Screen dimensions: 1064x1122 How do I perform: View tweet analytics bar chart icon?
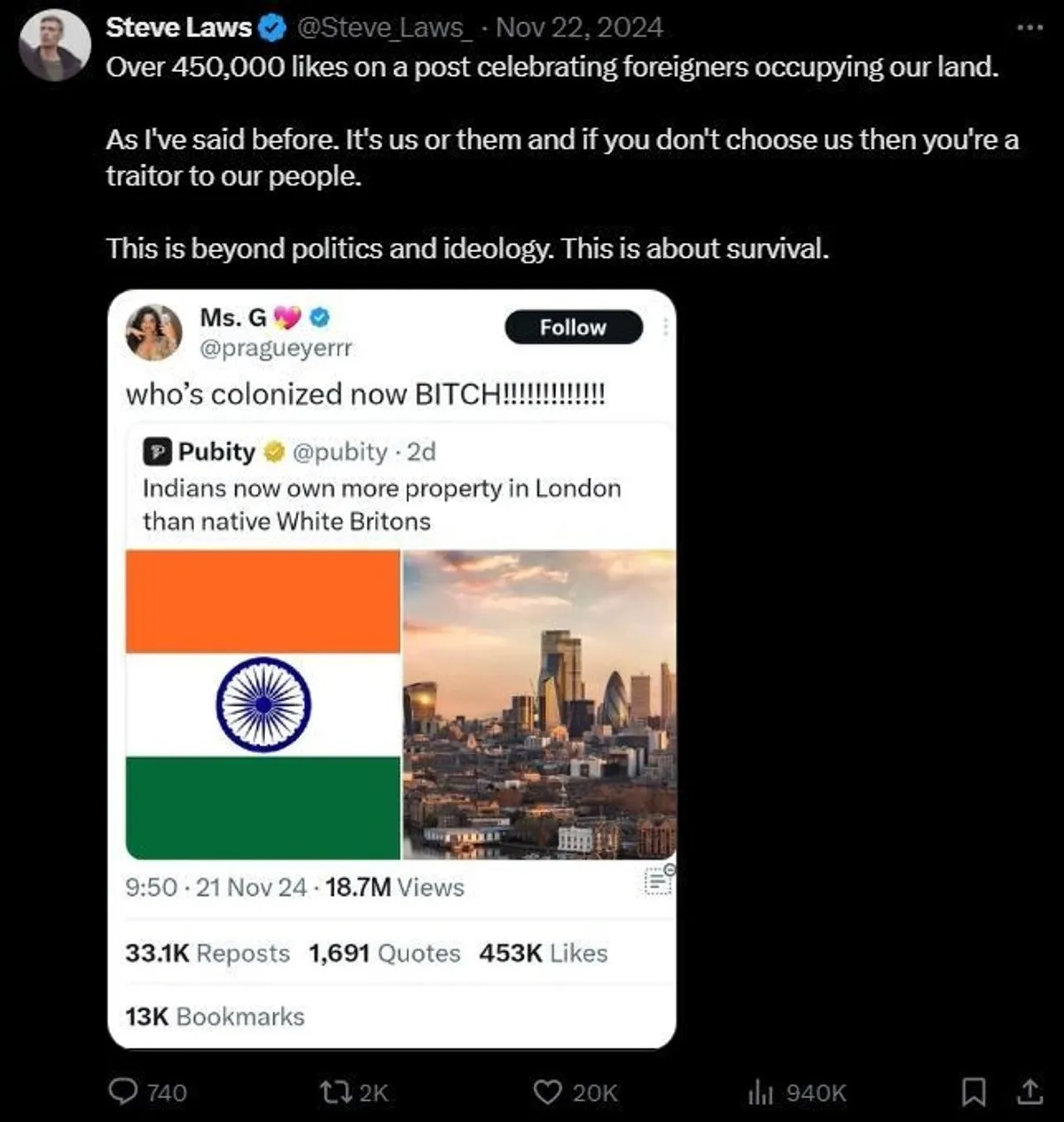point(760,1093)
